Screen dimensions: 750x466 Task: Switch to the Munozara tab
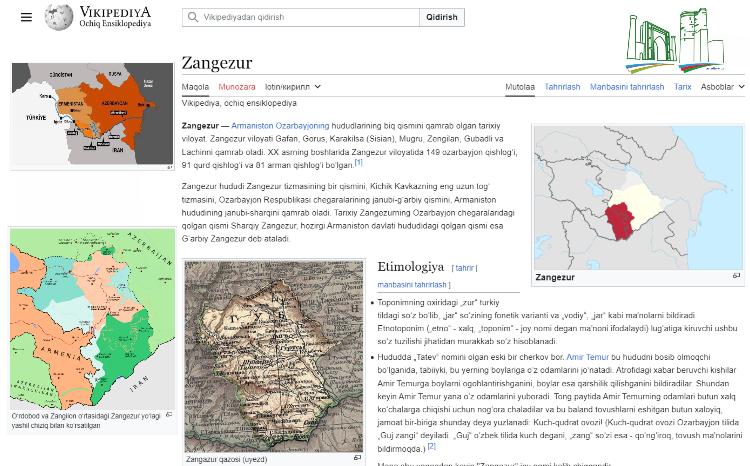(x=237, y=87)
